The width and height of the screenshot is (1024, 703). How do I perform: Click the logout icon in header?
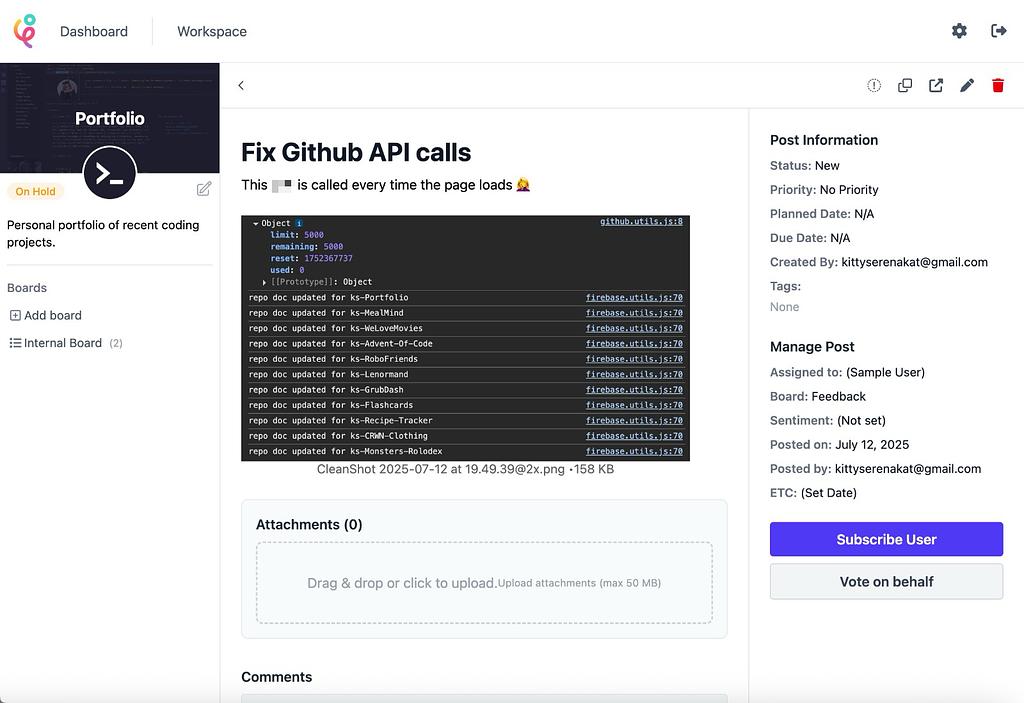pyautogui.click(x=998, y=31)
